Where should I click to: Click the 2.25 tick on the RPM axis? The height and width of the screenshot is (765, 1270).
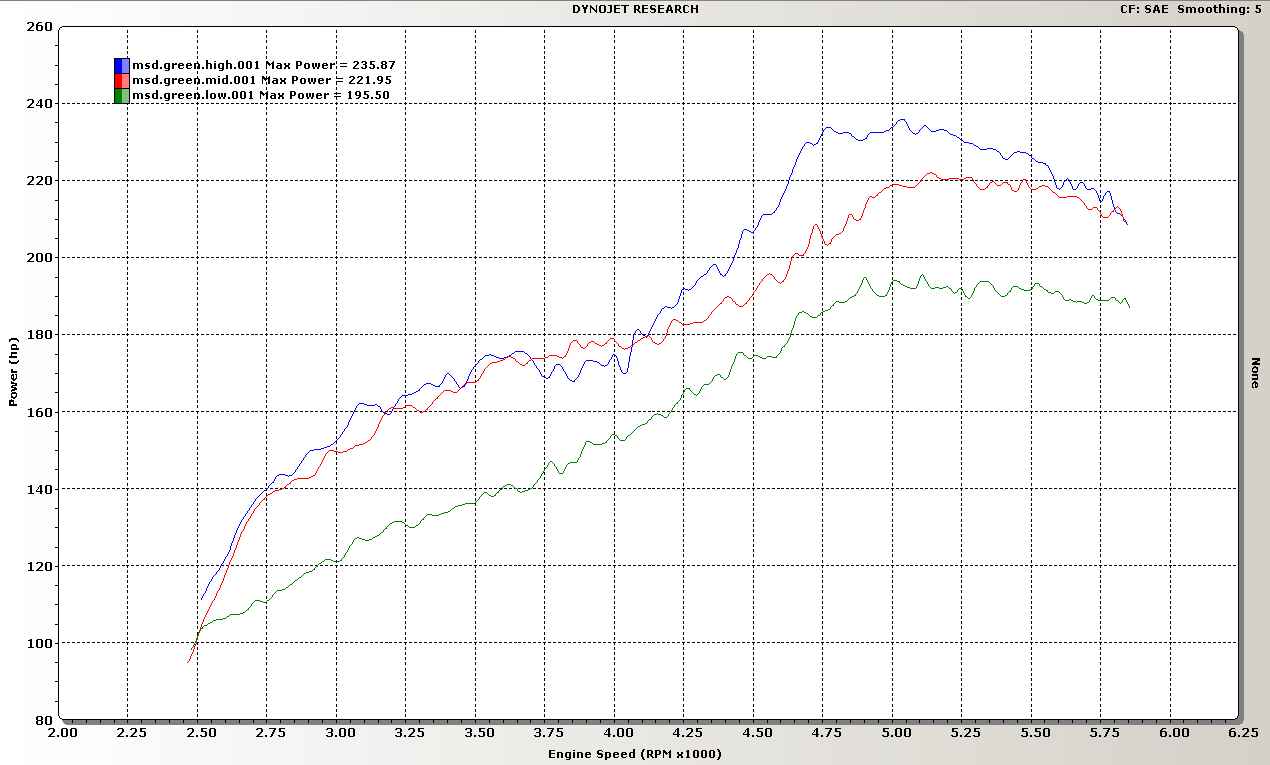[131, 733]
